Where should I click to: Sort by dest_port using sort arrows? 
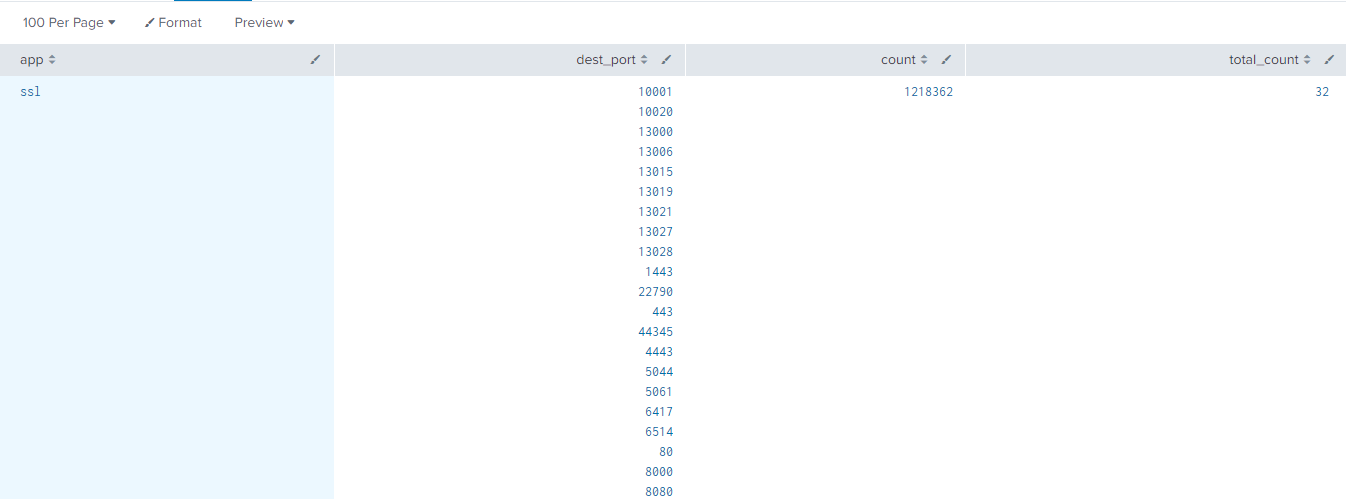[x=644, y=60]
